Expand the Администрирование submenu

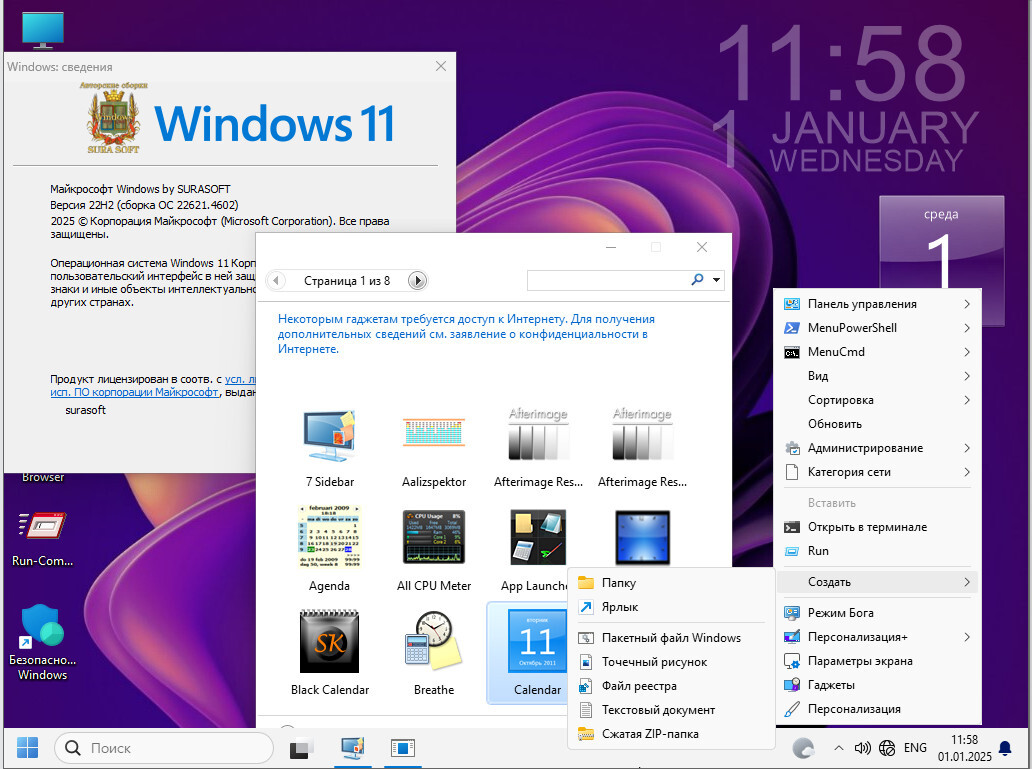coord(877,448)
